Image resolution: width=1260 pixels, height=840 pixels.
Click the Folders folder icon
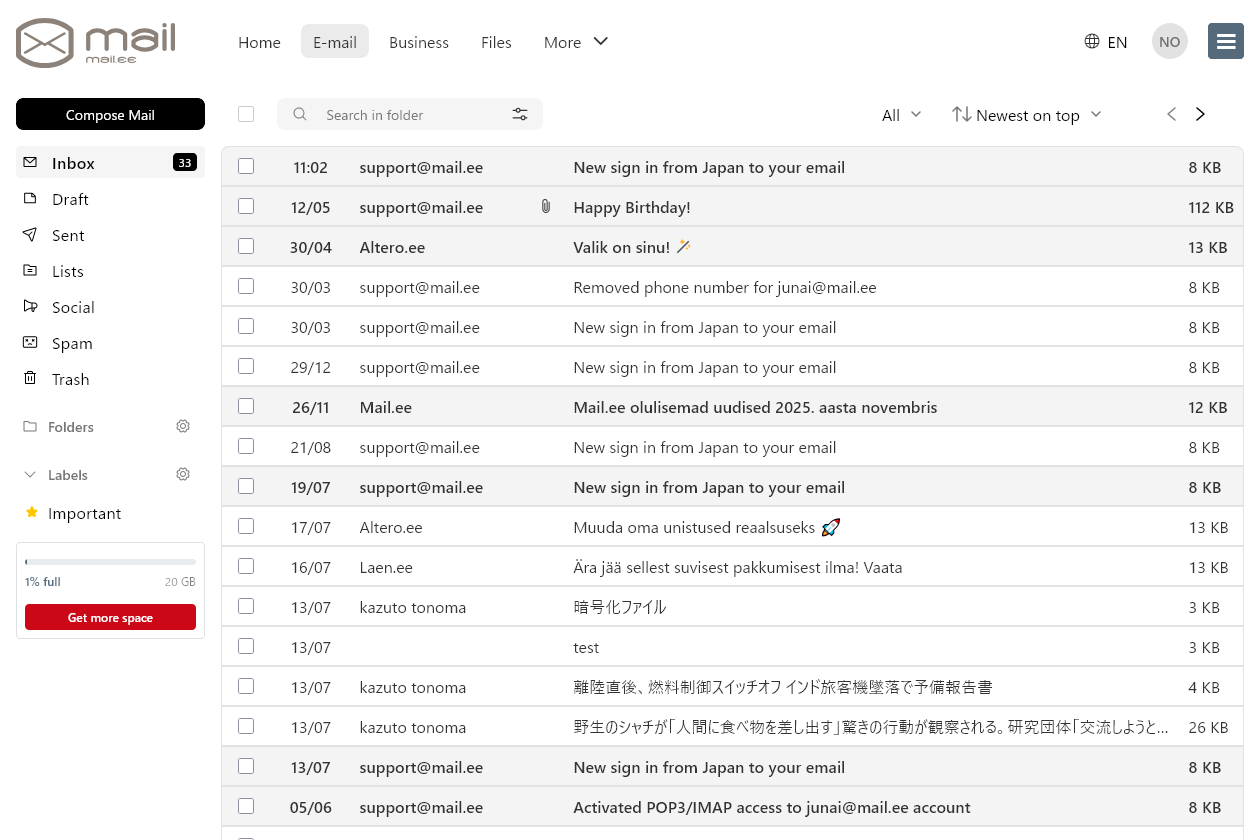click(x=30, y=426)
